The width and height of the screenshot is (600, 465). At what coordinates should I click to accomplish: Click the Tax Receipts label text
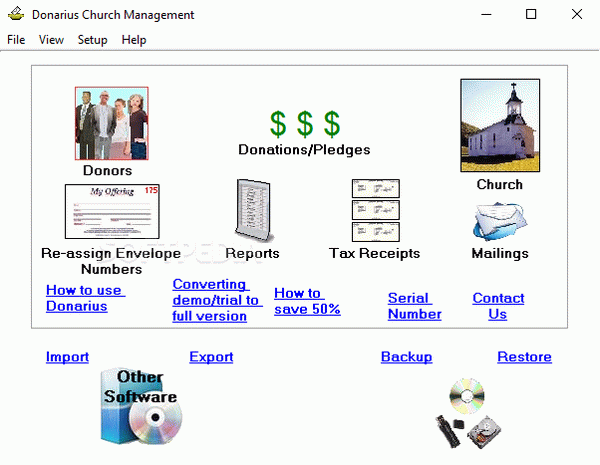tap(375, 253)
